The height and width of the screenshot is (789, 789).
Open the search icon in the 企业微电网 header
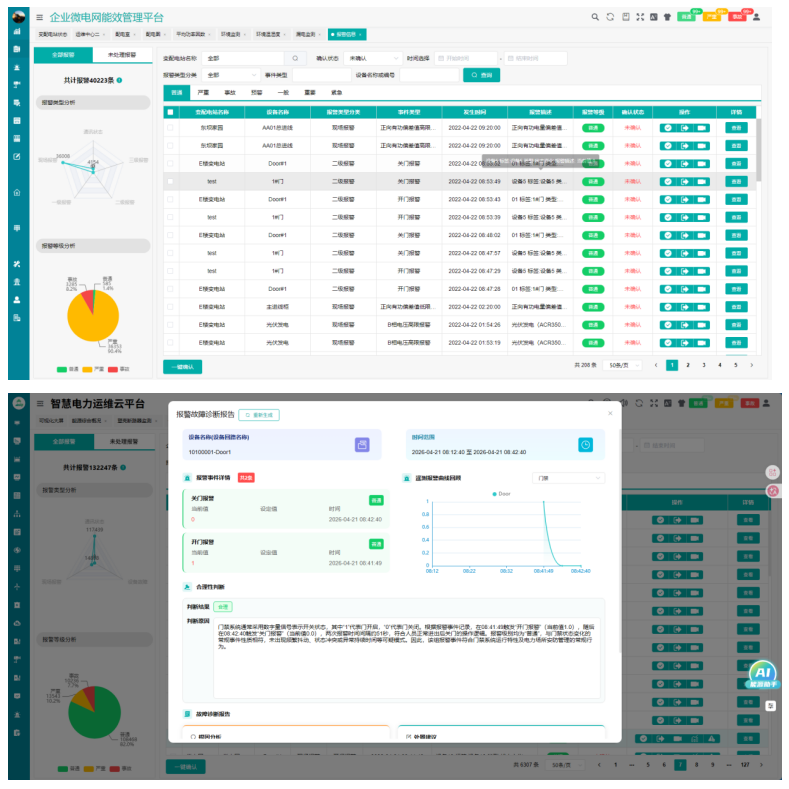(x=595, y=17)
